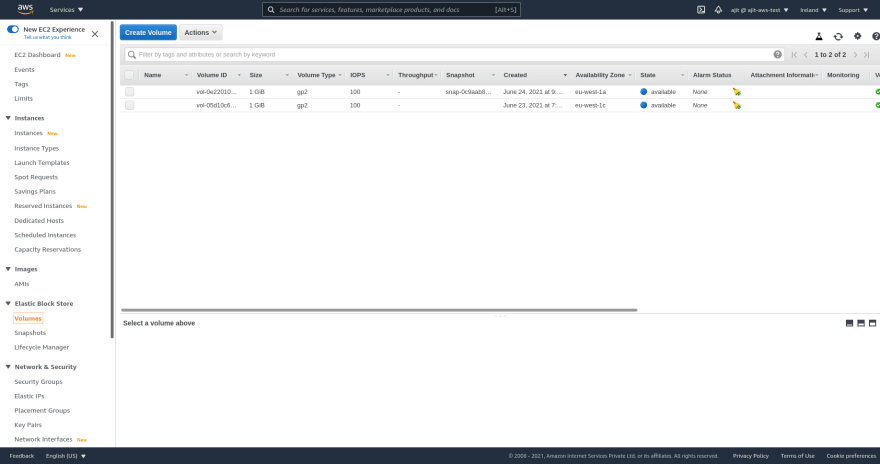The image size is (880, 464).
Task: Click alarm icon for vol-0e22010 row
Action: (x=736, y=91)
